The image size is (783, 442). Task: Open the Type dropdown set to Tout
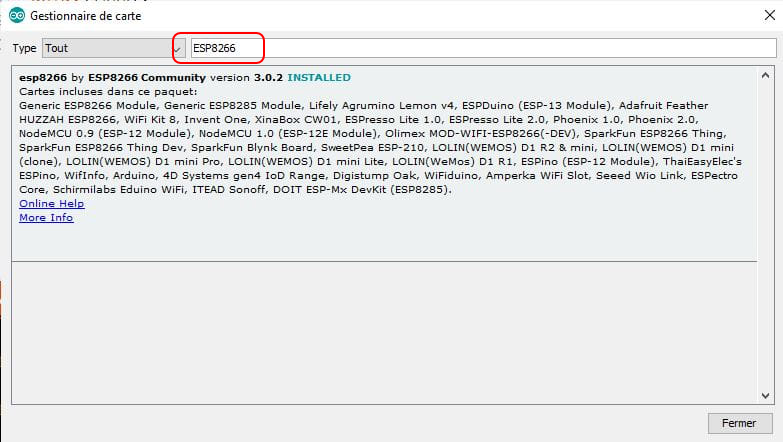tap(114, 48)
